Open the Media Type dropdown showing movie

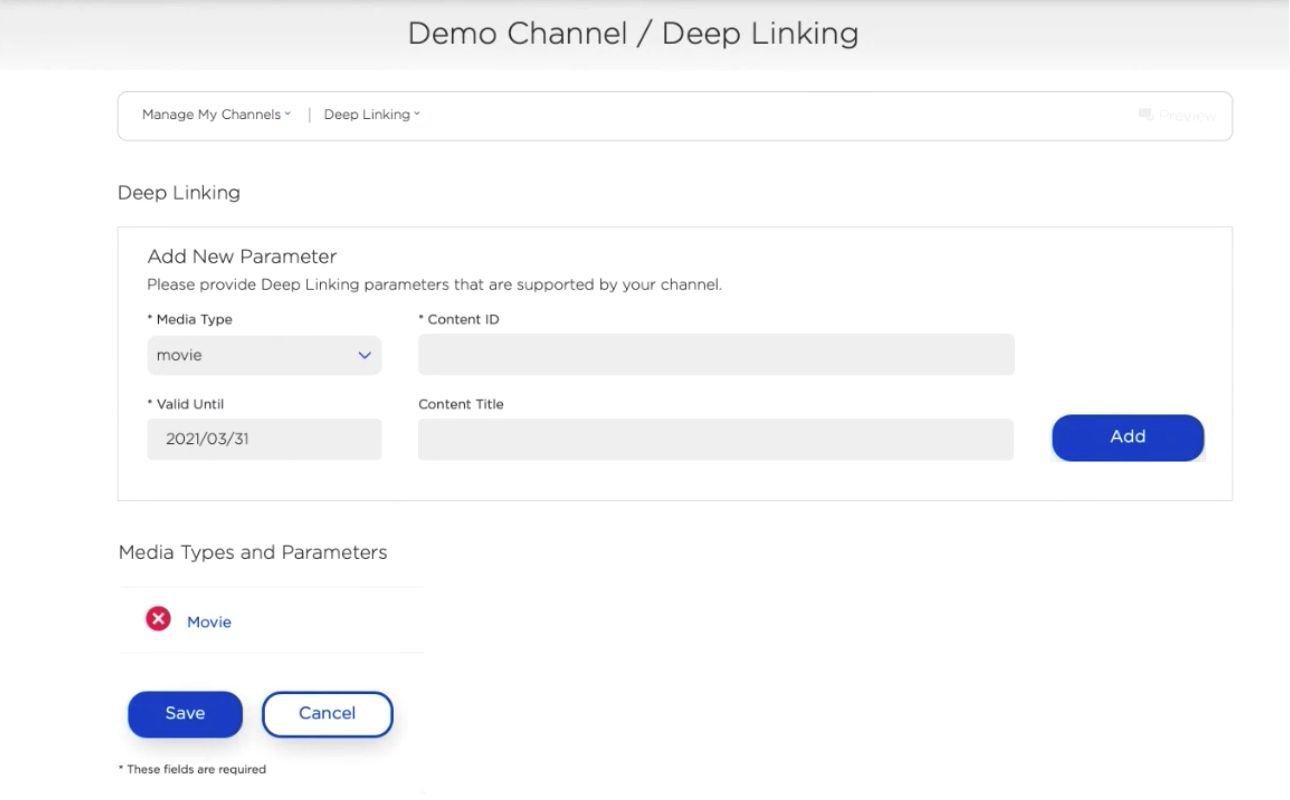pyautogui.click(x=264, y=355)
